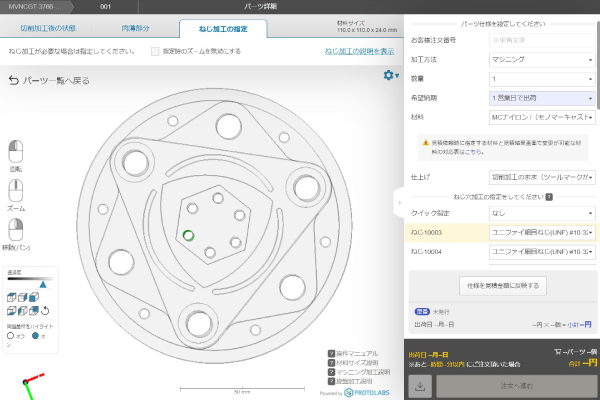The width and height of the screenshot is (600, 400).
Task: Select the オン highlight radio button
Action: pos(36,335)
